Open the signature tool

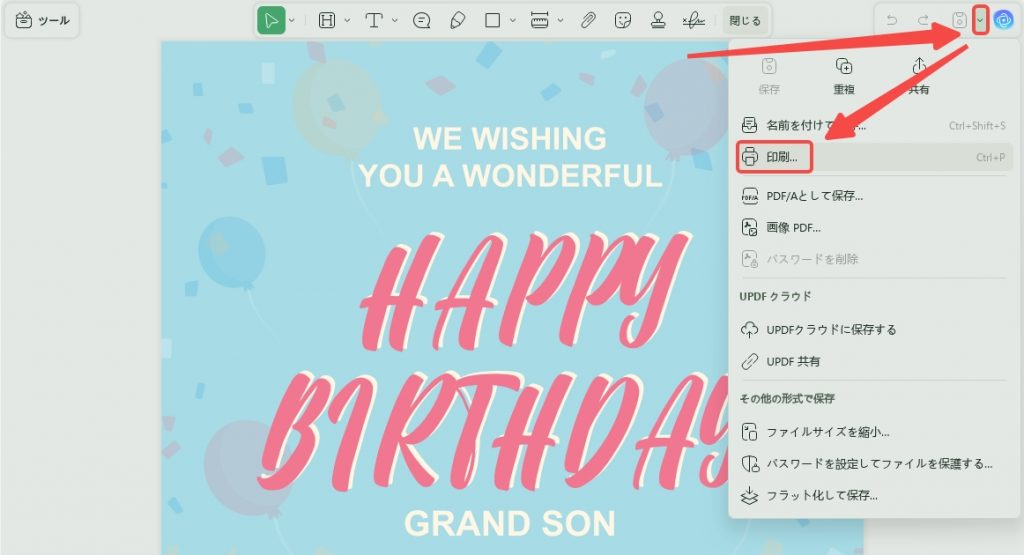pos(694,21)
